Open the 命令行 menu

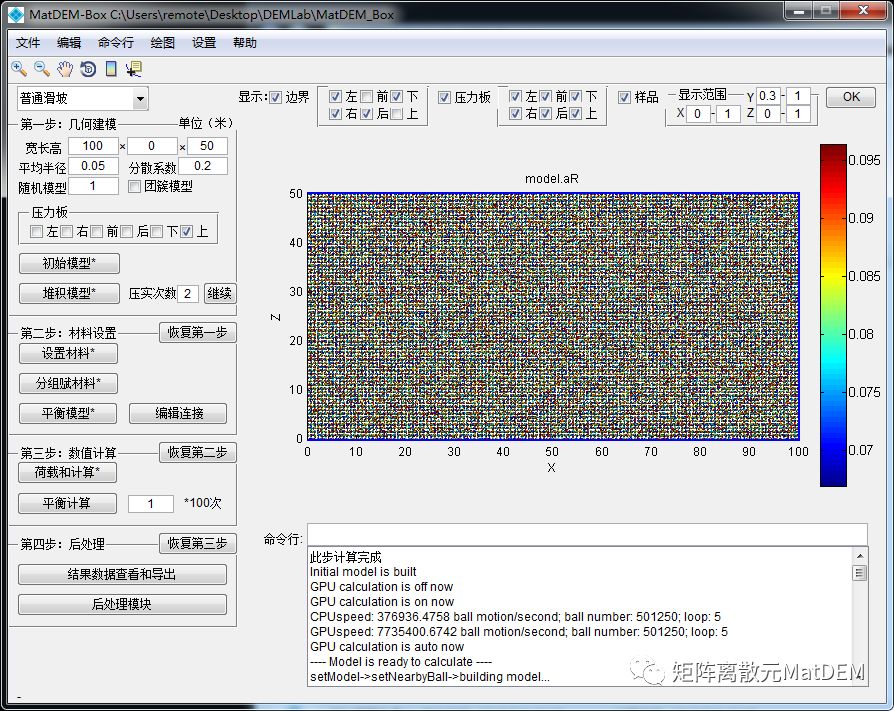click(115, 43)
